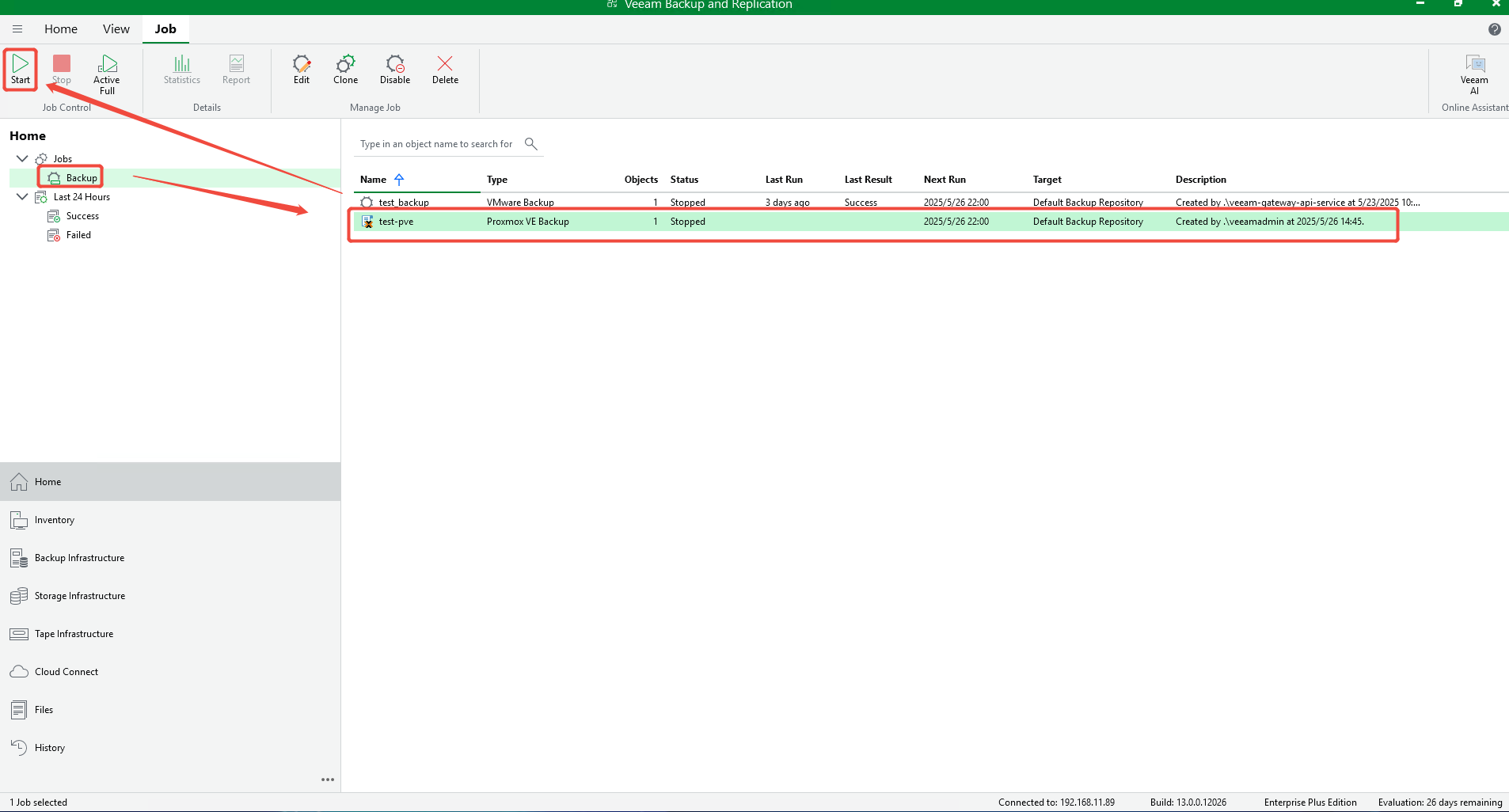Click the Connected to 192.168.11.89 status
The image size is (1509, 812).
1056,803
